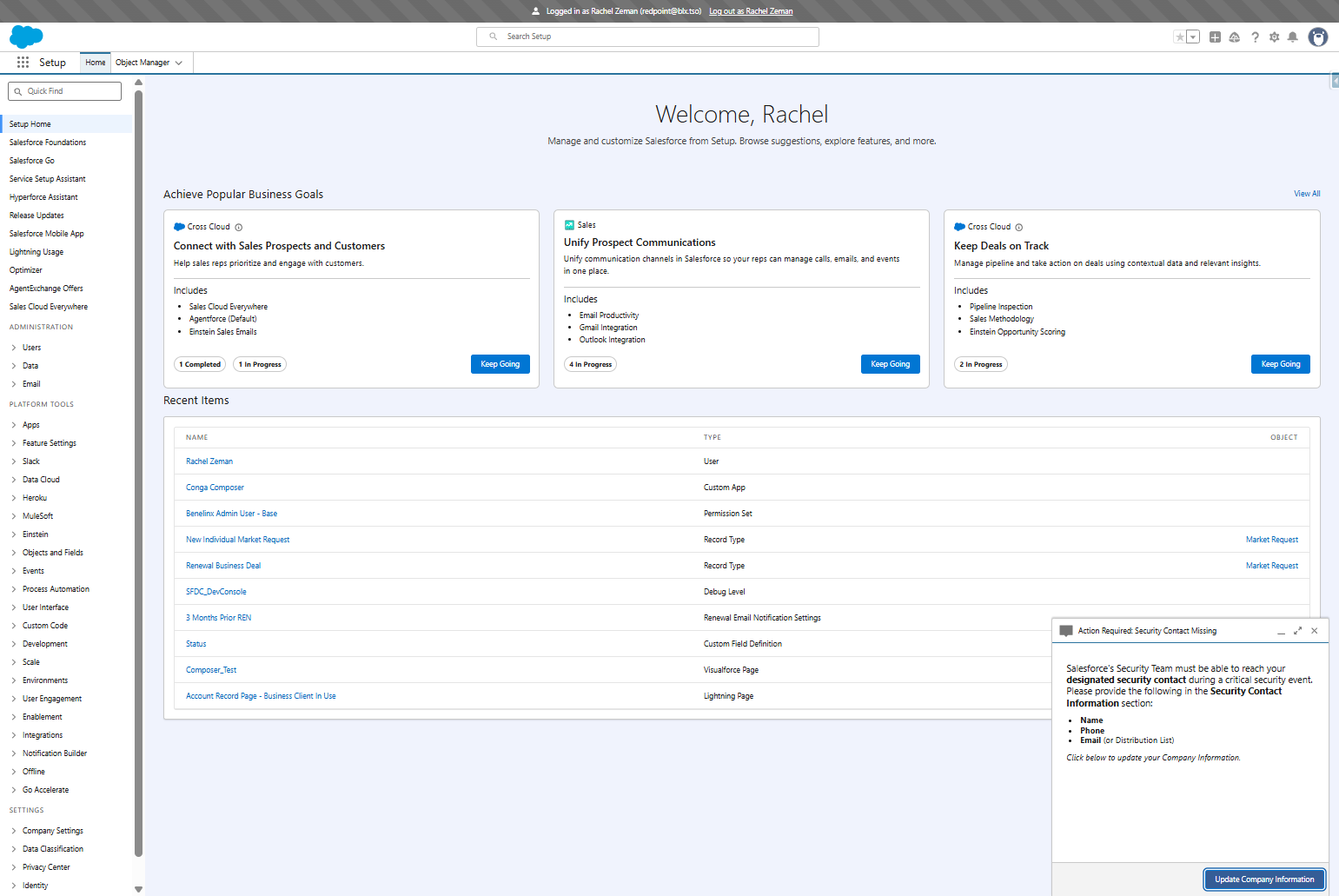Image resolution: width=1339 pixels, height=896 pixels.
Task: Click the Favorites star icon
Action: 1179,37
